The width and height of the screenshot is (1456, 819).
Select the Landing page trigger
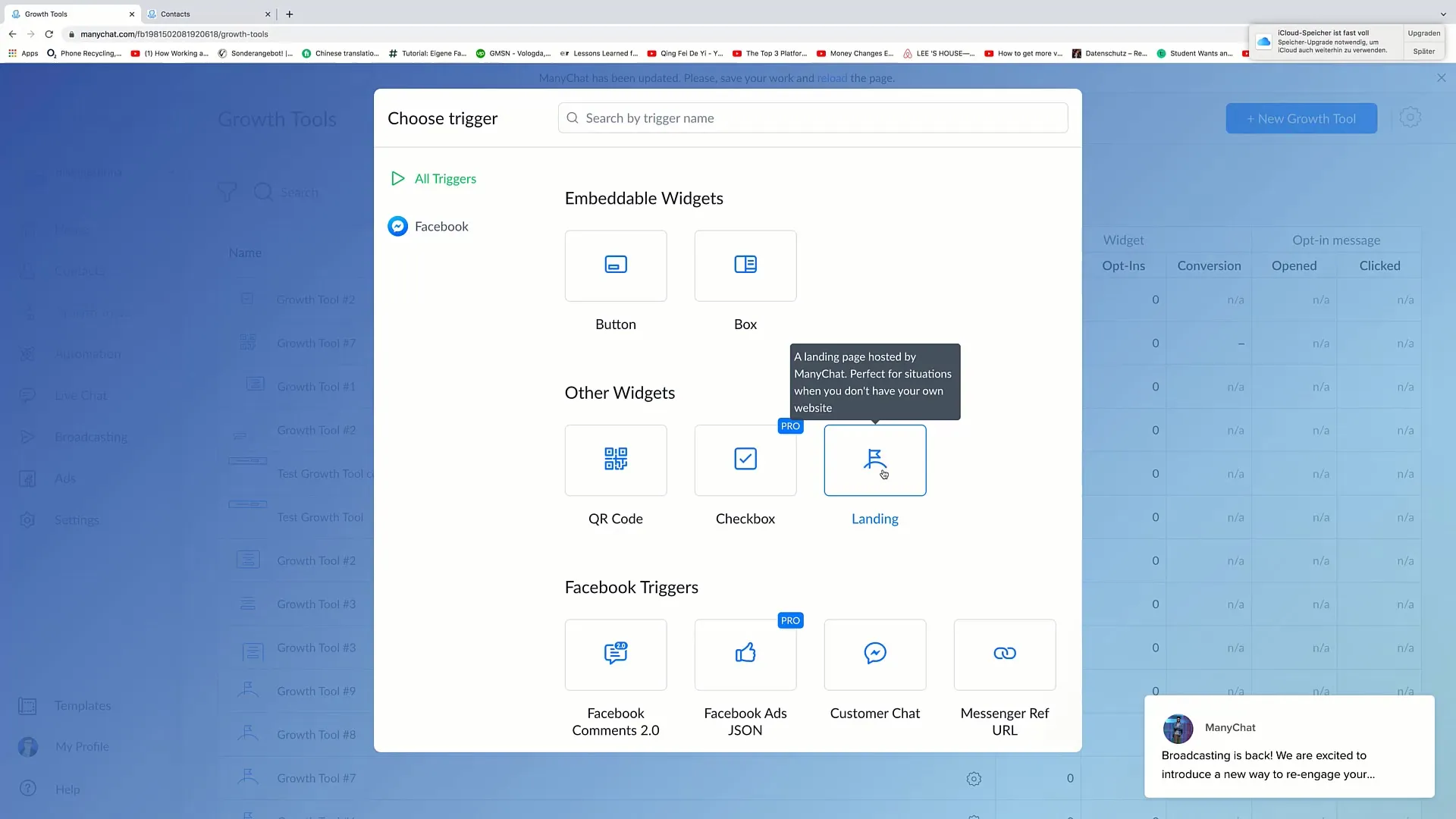coord(874,460)
